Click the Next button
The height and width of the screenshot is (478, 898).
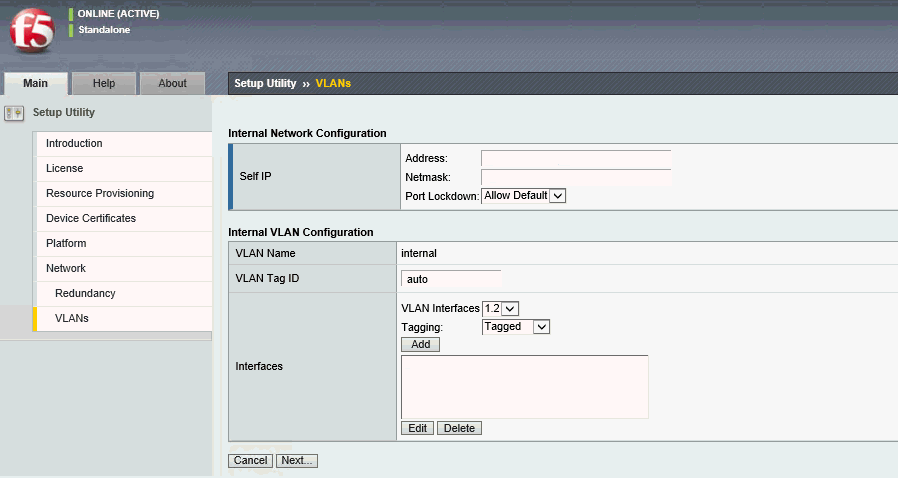(x=297, y=460)
